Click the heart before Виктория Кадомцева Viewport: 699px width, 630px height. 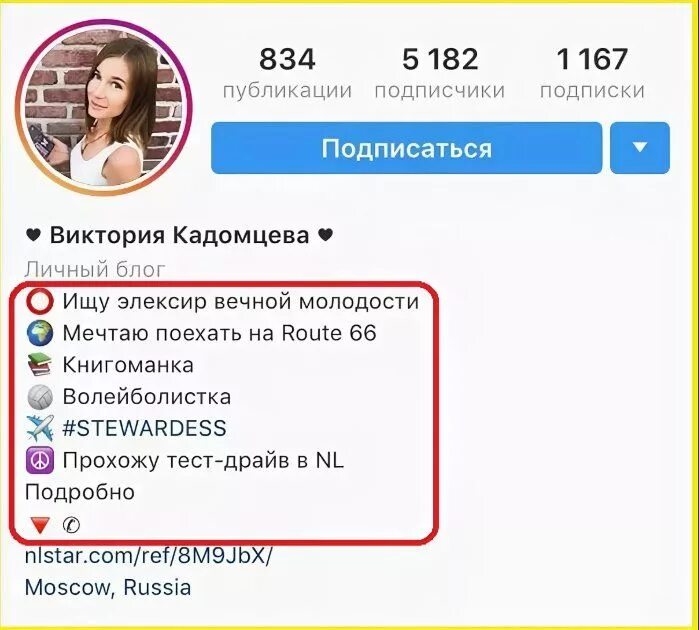(33, 235)
